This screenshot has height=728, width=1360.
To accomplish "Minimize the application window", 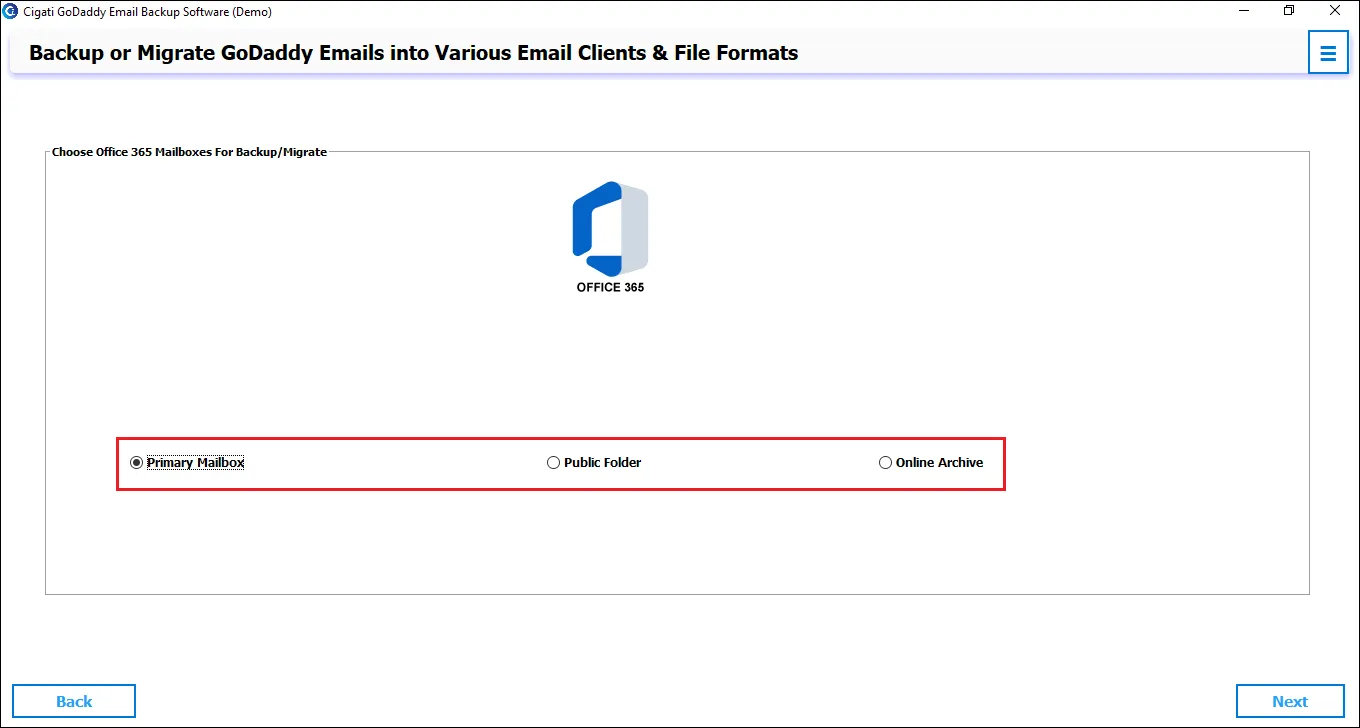I will coord(1243,11).
